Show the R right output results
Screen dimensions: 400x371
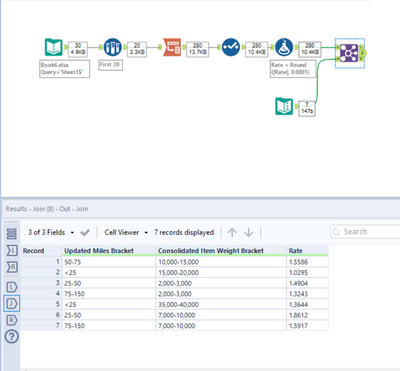12,320
